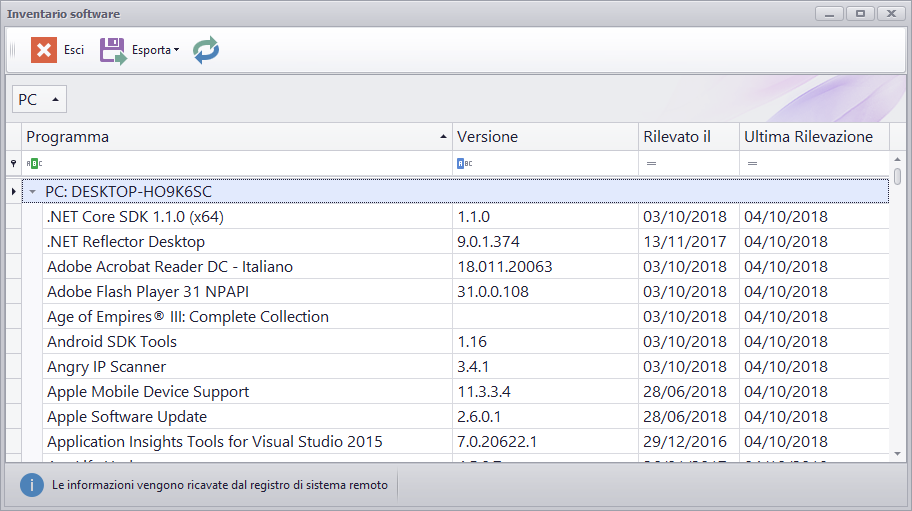Click the blue info icon in status bar
Screen dimensions: 912x511
point(32,485)
